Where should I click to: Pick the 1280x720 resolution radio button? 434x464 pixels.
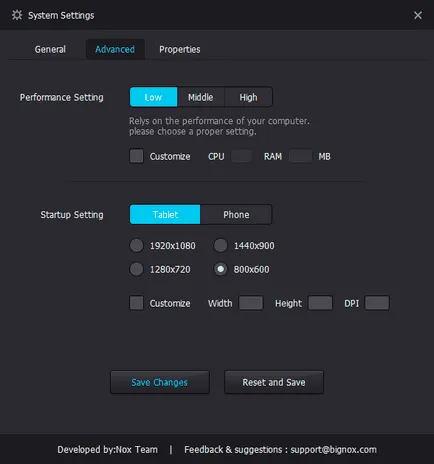pyautogui.click(x=136, y=269)
